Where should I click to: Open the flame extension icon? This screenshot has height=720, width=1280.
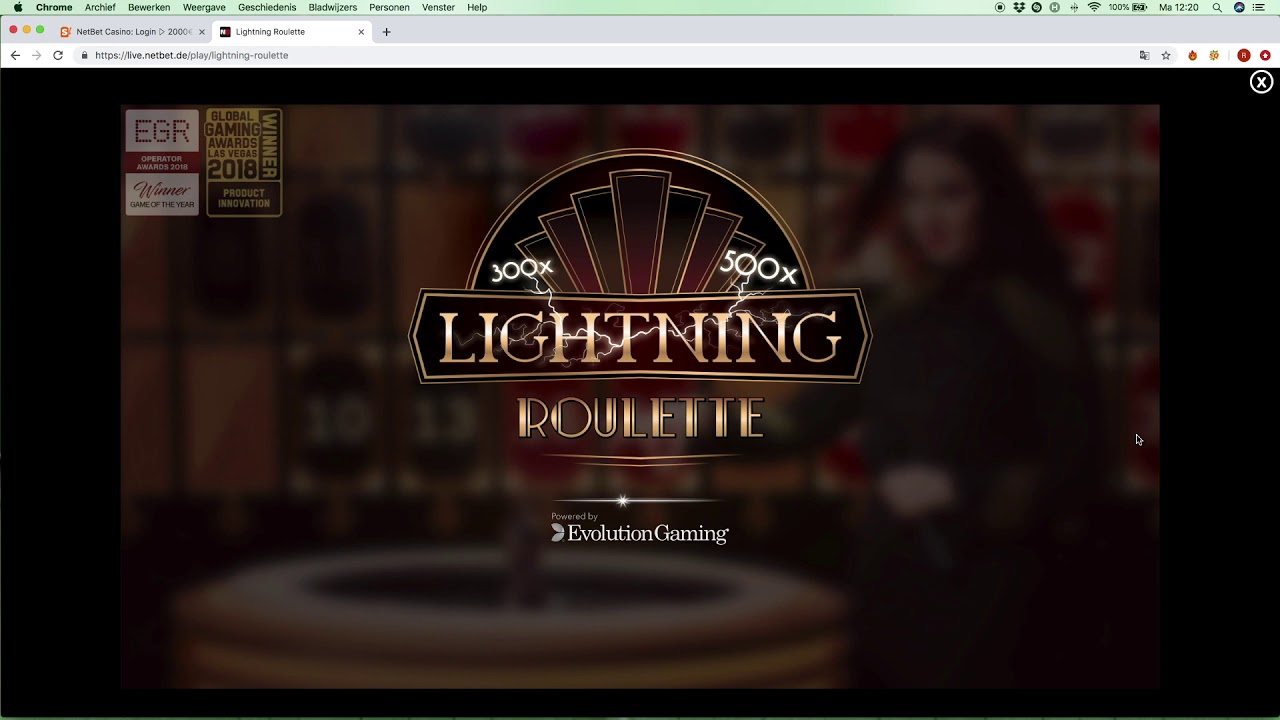[x=1192, y=55]
